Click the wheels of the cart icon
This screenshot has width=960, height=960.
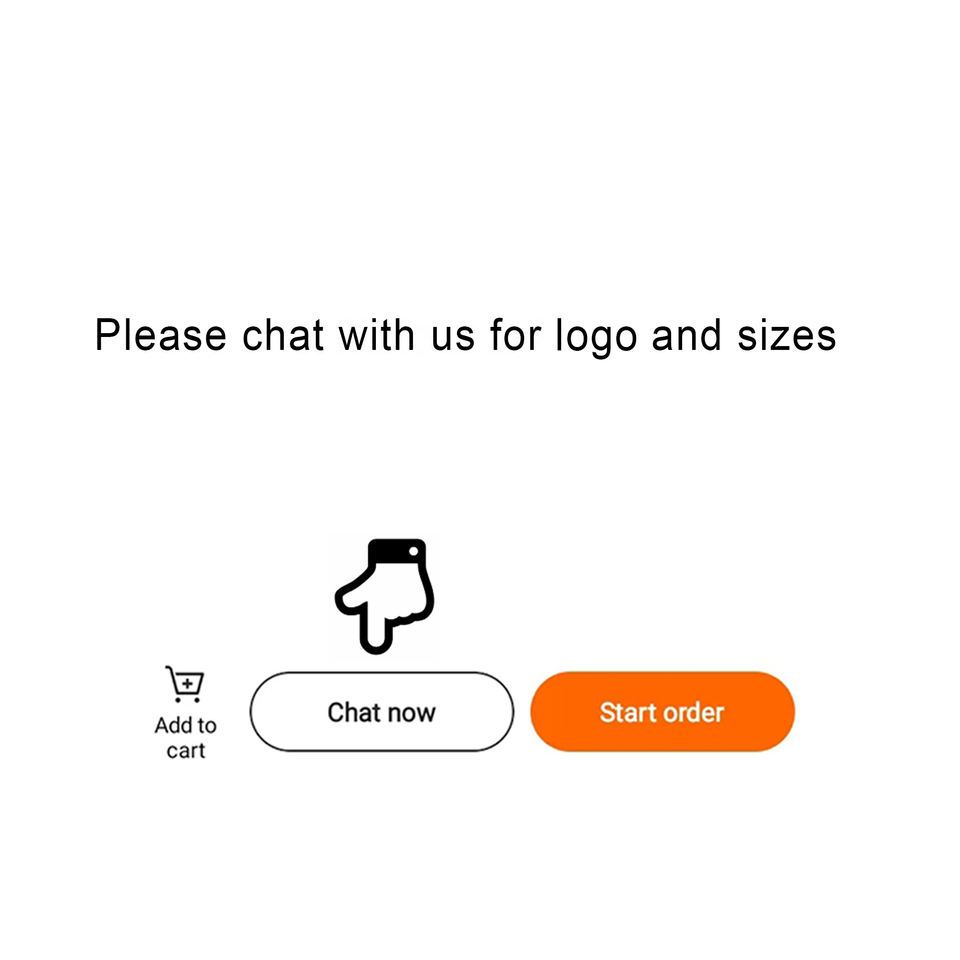[187, 699]
